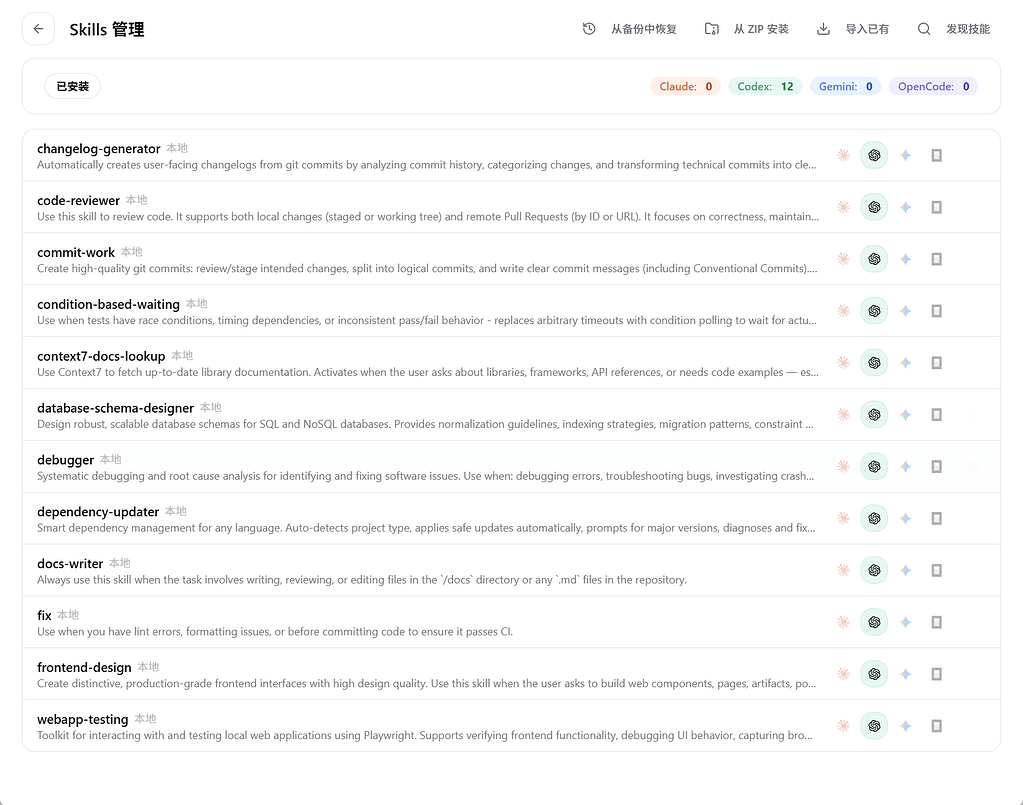The width and height of the screenshot is (1023, 805).
Task: Enable OpenCode for dependency-updater
Action: [x=936, y=518]
